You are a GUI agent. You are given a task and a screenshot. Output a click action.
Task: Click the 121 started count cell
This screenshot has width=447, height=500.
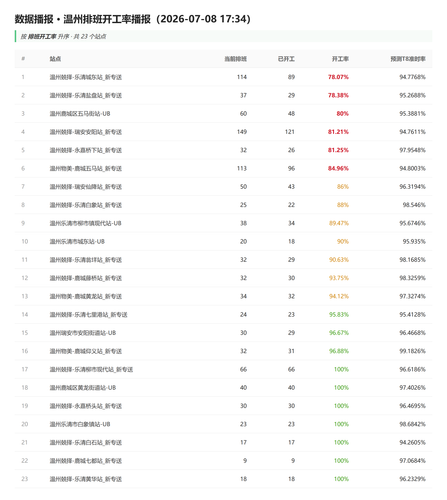(x=290, y=132)
